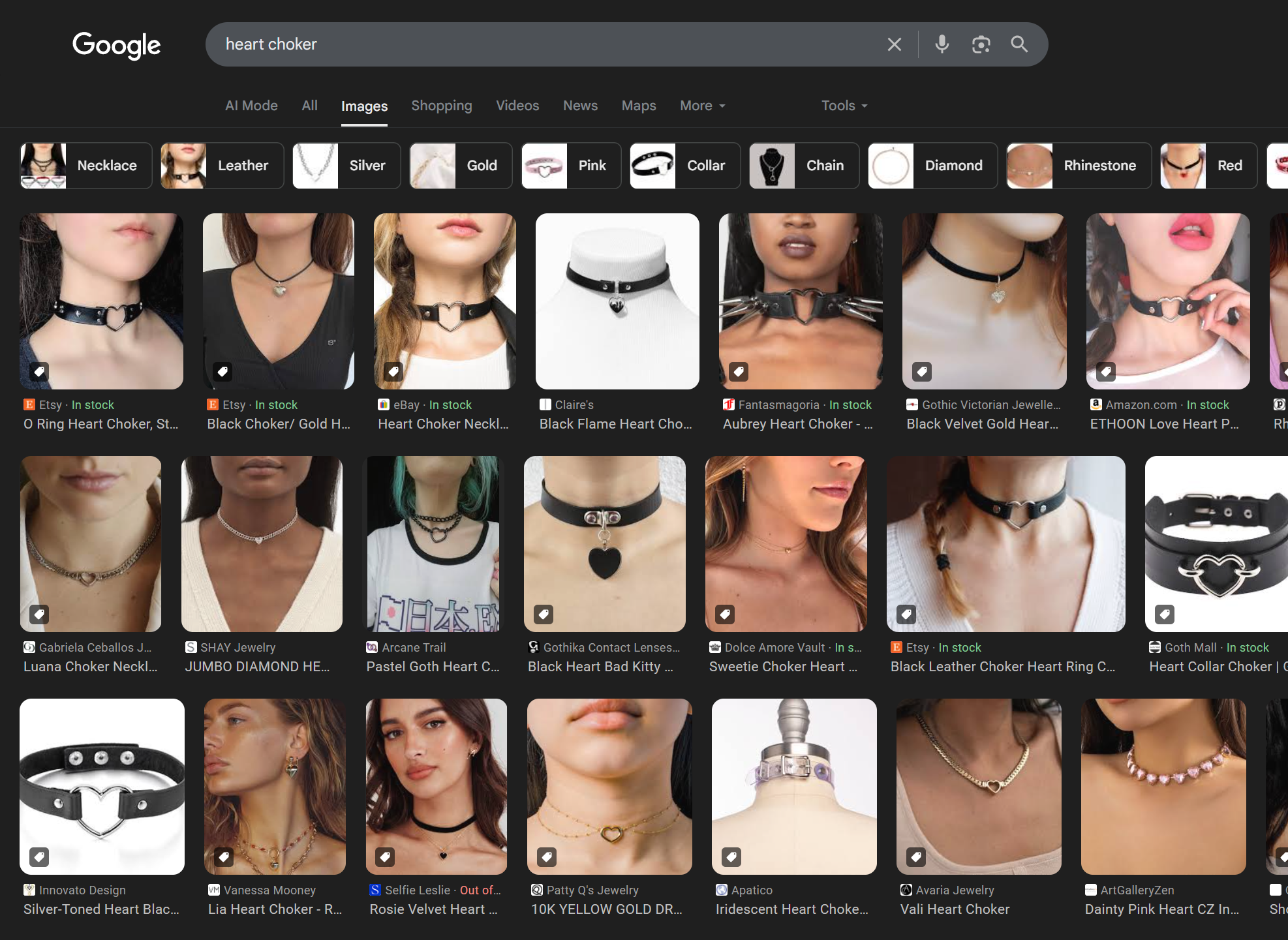Click product tag icon on Iridescent Heart Choker image
Image resolution: width=1288 pixels, height=940 pixels.
(x=731, y=857)
